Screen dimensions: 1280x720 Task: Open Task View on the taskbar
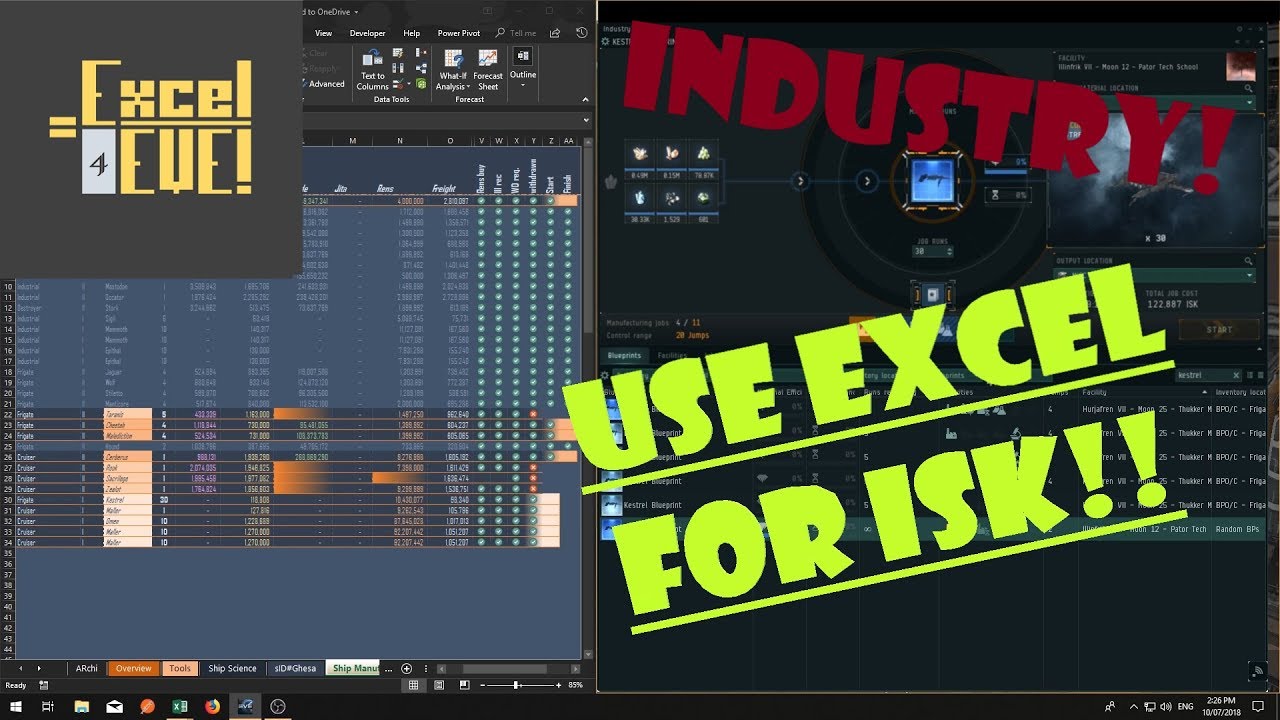click(x=48, y=707)
